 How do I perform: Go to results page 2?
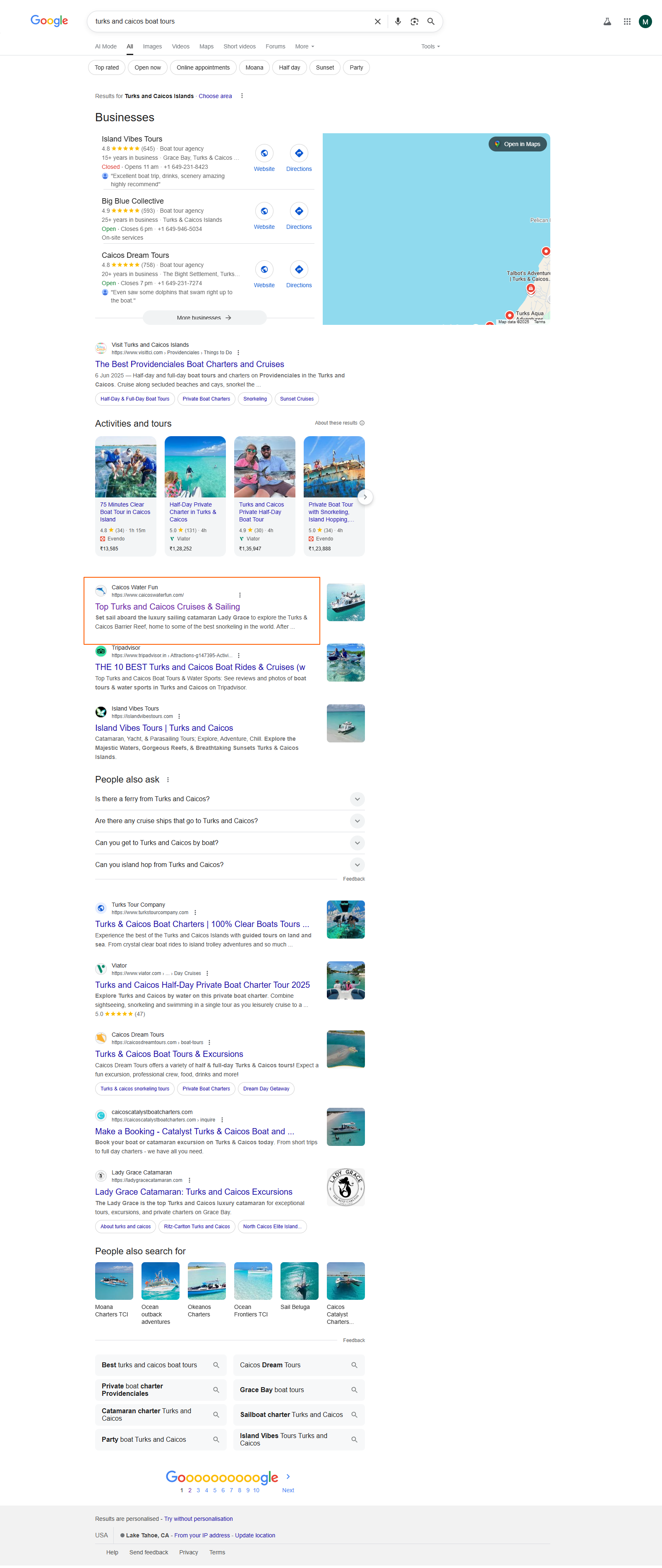[190, 1490]
